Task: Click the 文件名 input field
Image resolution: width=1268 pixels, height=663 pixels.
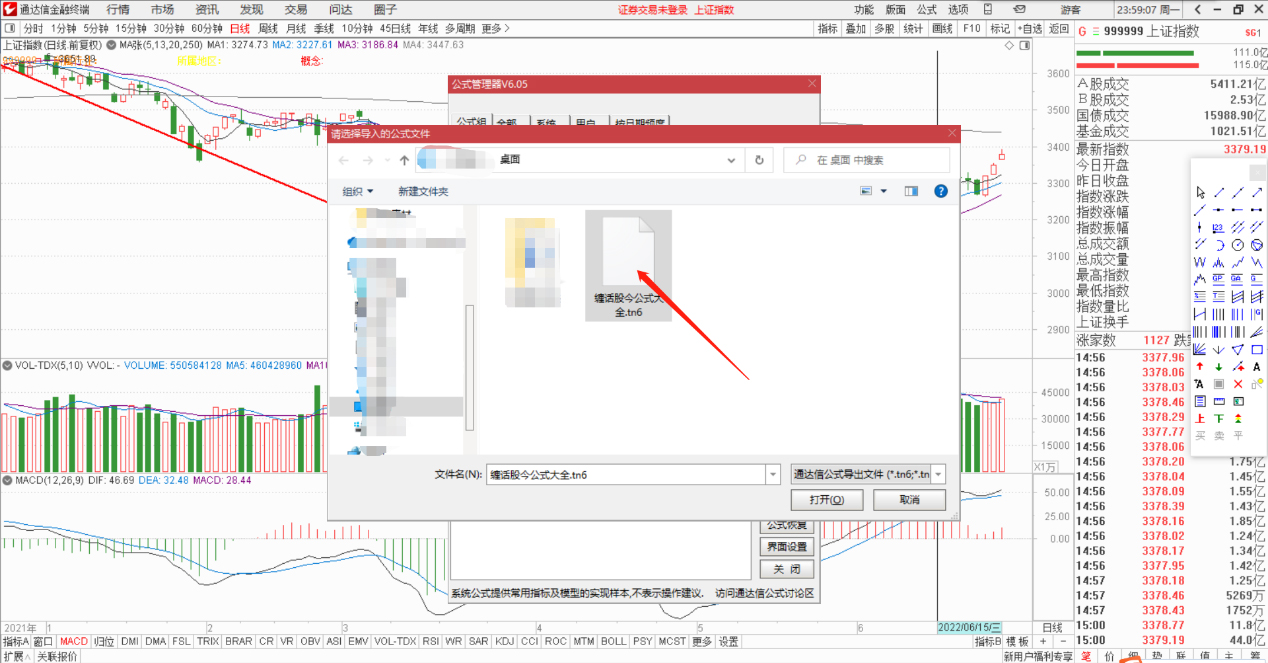Action: click(x=625, y=474)
